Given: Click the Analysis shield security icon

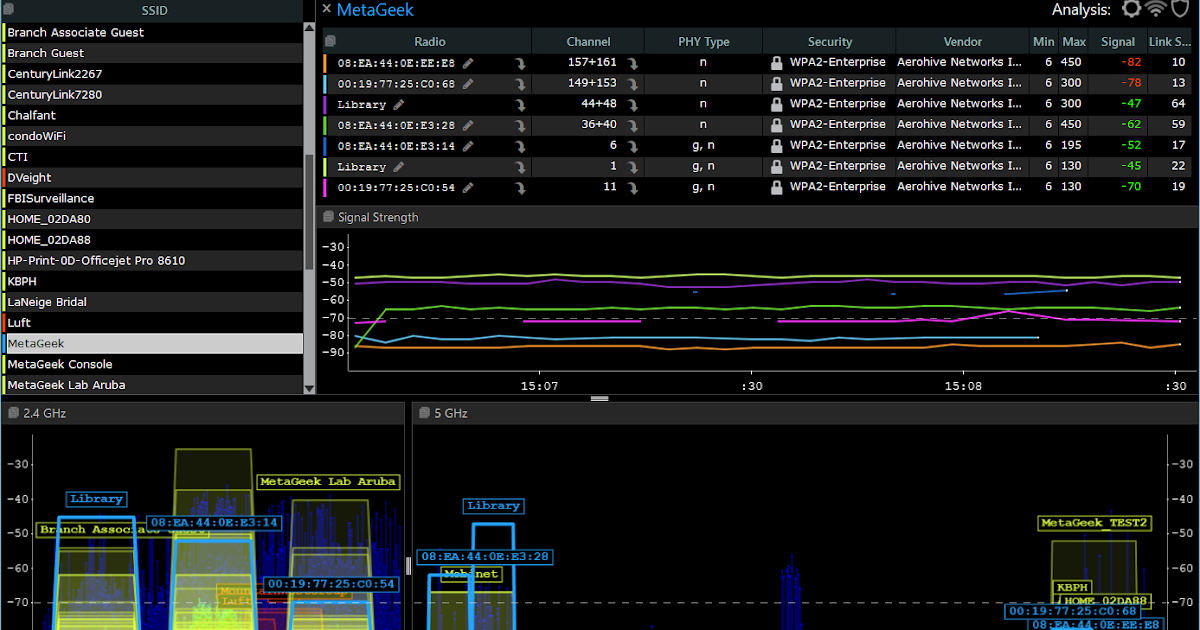Looking at the screenshot, I should coord(1180,9).
